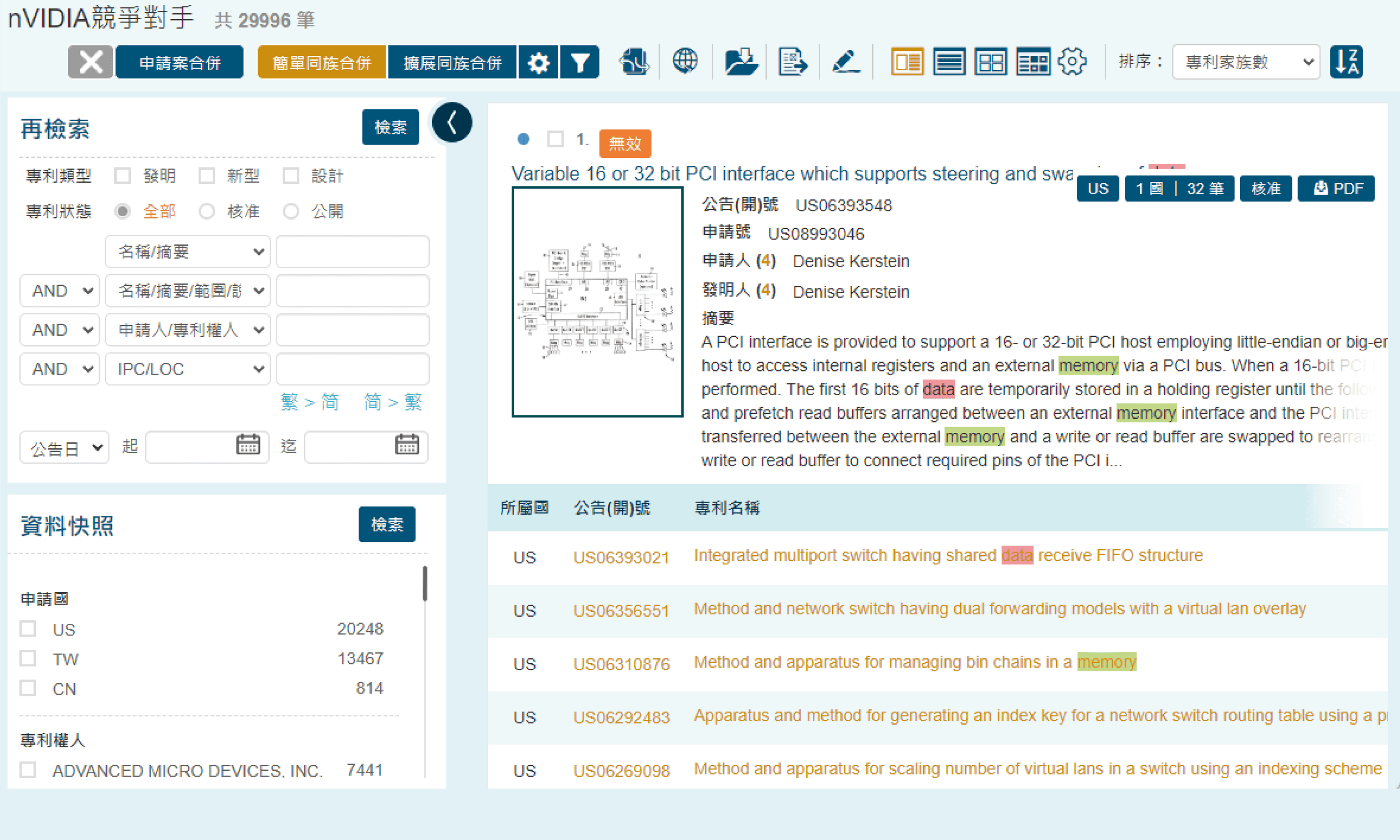Click the highlighter pen icon

point(846,61)
